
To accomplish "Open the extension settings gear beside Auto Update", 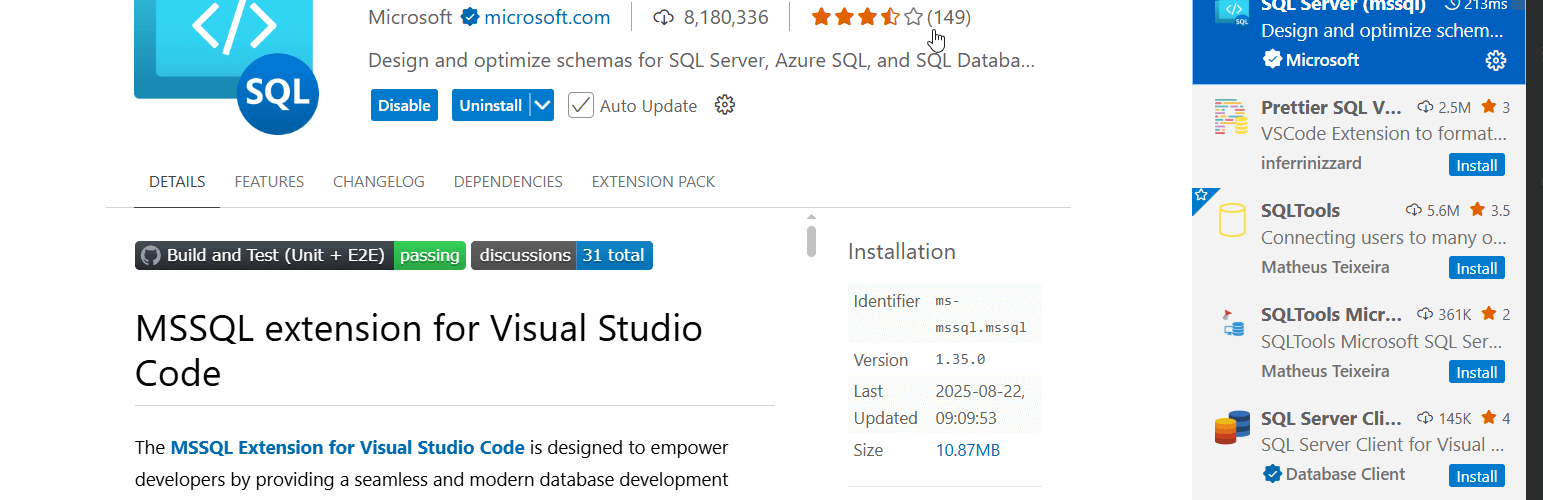I will point(725,105).
